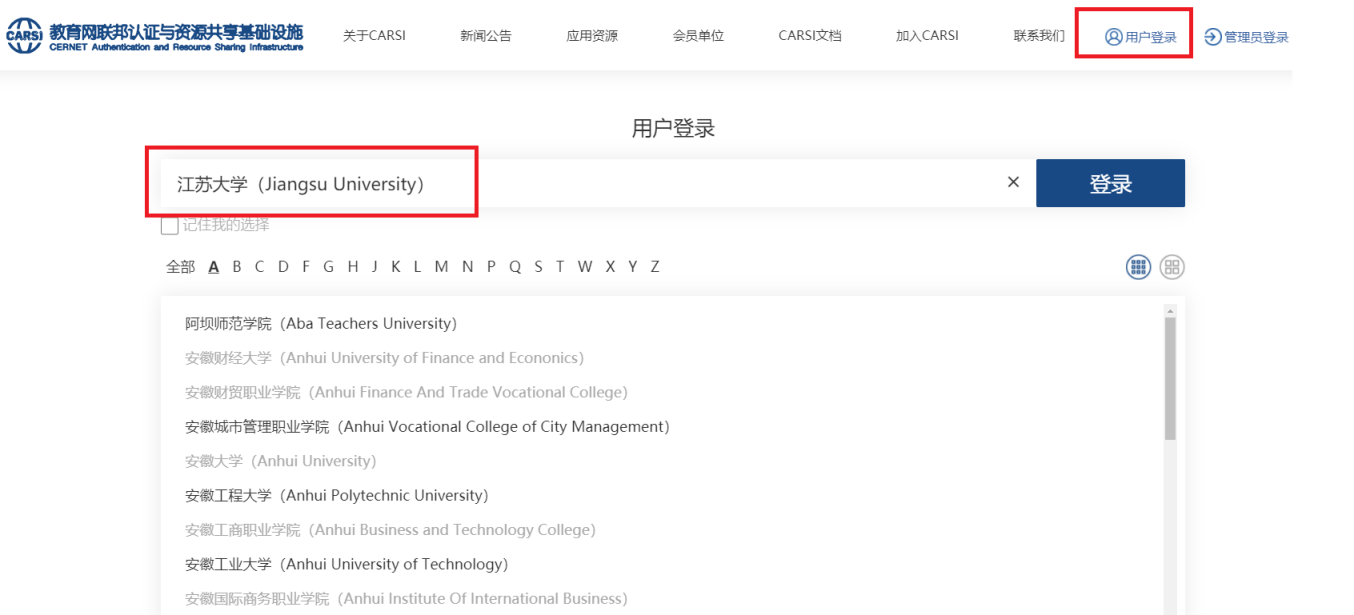Open 管理员登录 administrator login link
1354x615 pixels.
pyautogui.click(x=1246, y=37)
